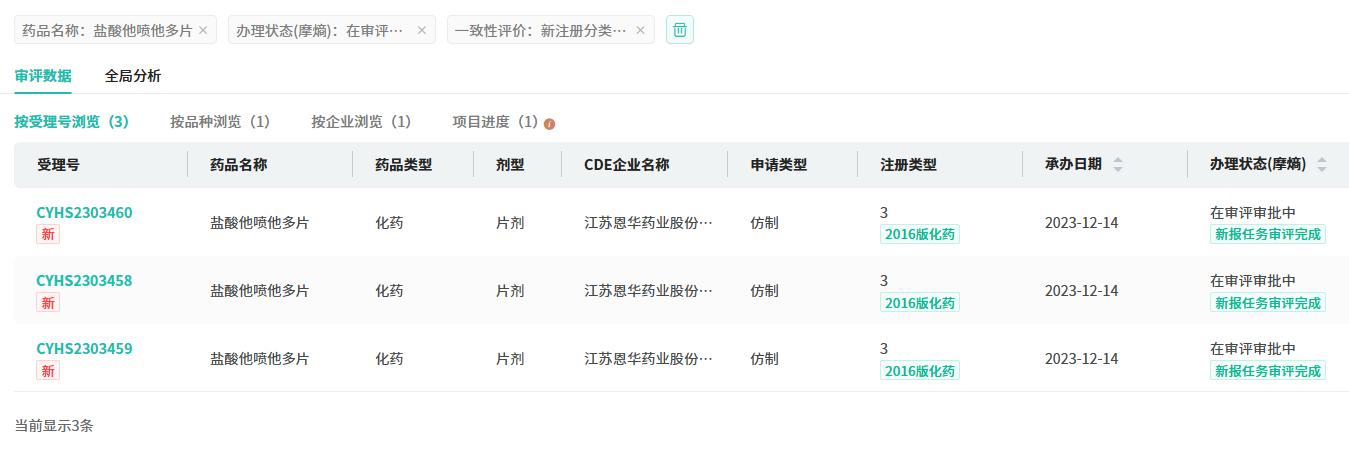Open acceptance number CYHS2303458
The width and height of the screenshot is (1349, 450).
[84, 280]
